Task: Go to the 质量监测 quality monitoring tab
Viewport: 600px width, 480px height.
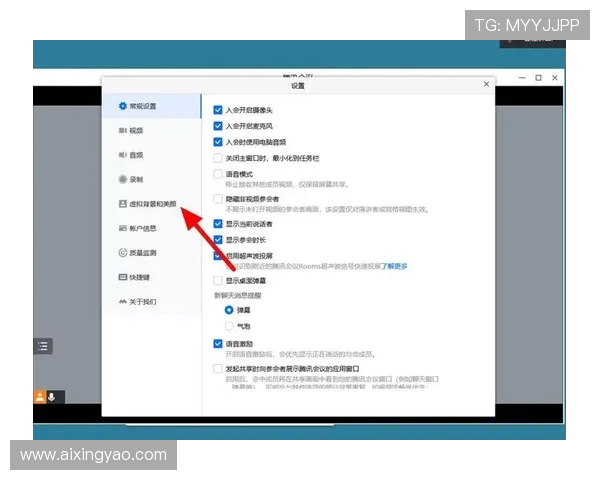Action: (151, 253)
